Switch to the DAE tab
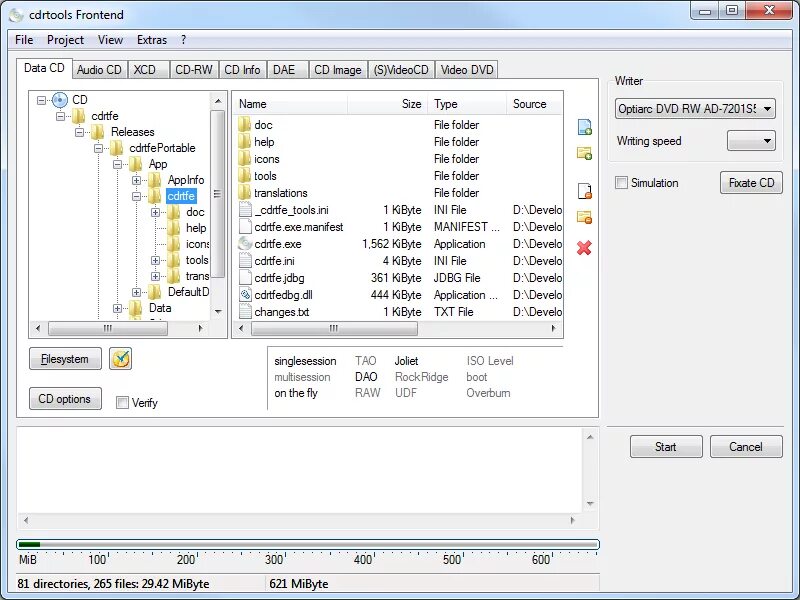This screenshot has width=800, height=600. coord(287,70)
